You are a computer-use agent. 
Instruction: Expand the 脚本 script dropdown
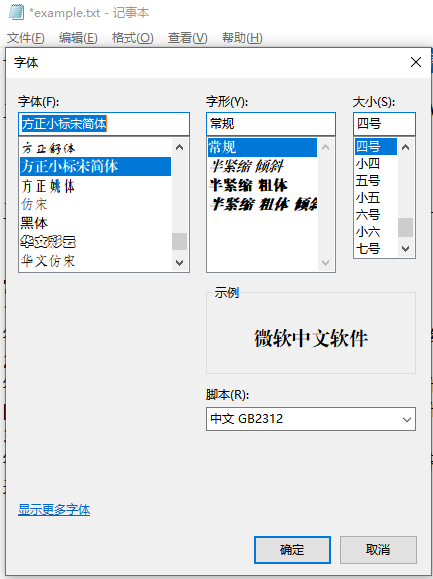pyautogui.click(x=407, y=419)
